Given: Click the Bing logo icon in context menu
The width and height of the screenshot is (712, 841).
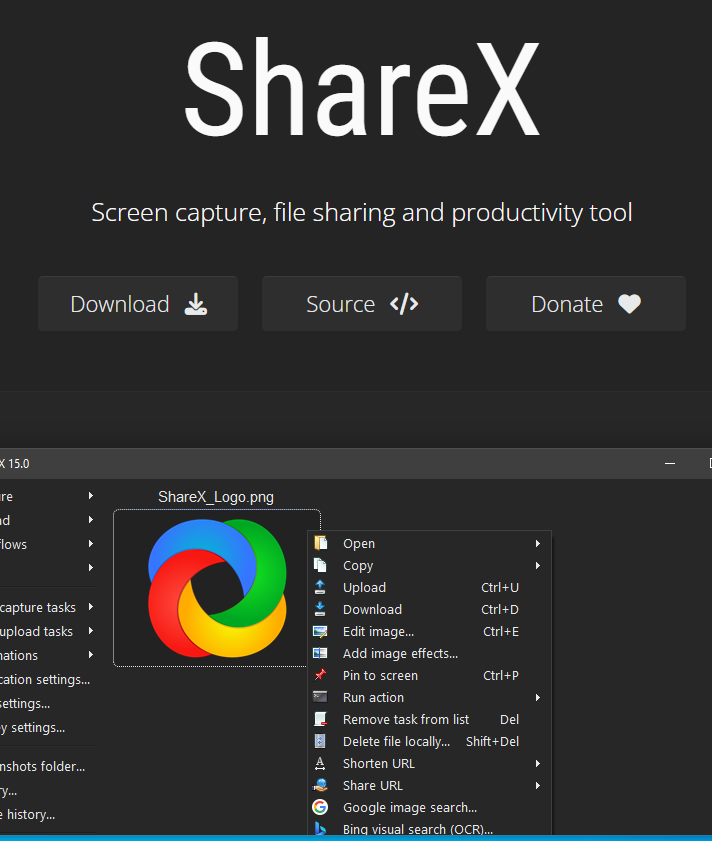Looking at the screenshot, I should click(x=320, y=829).
